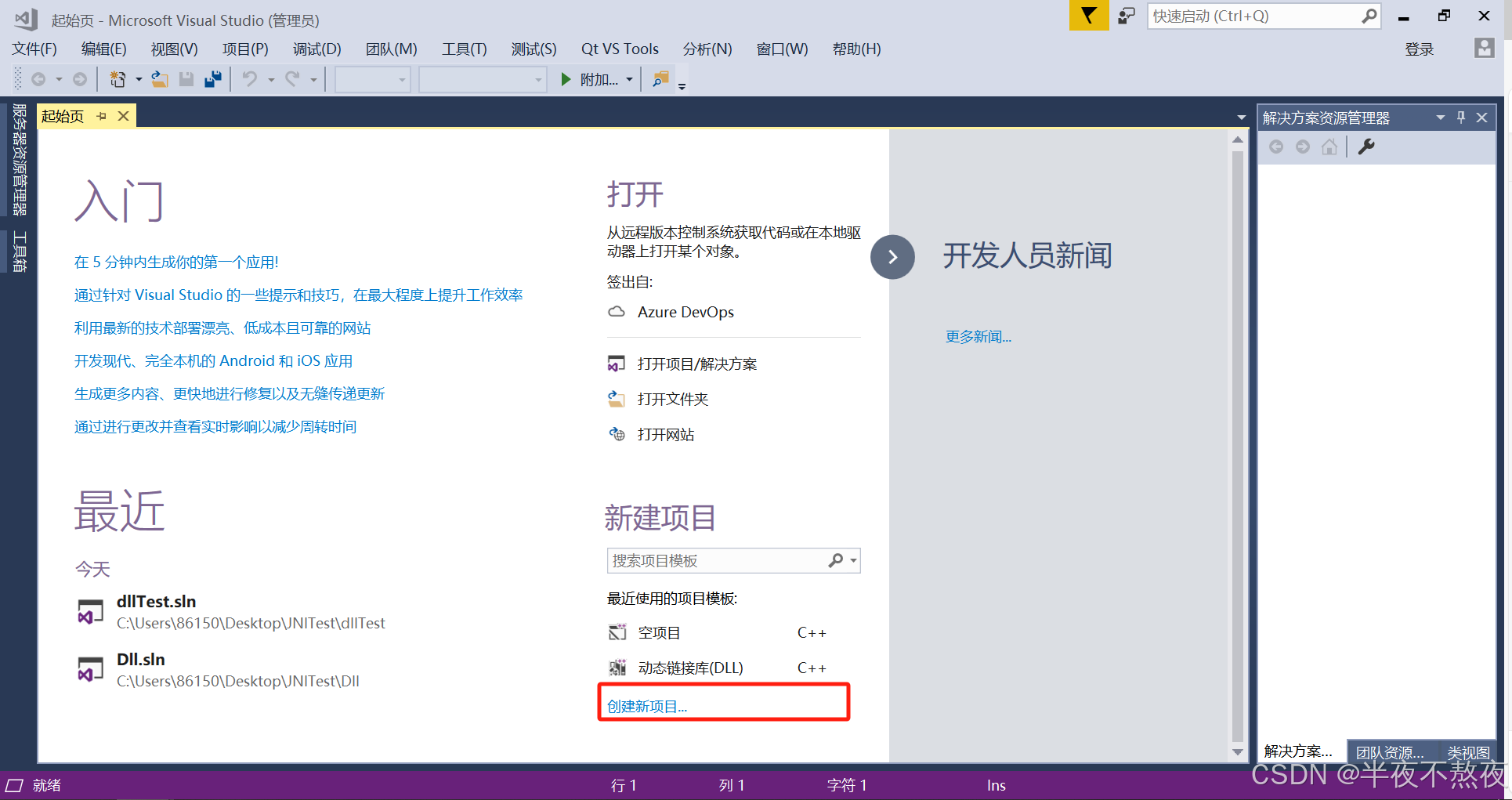Toggle auto-hide pin on Solution Explorer
This screenshot has width=1512, height=800.
[1460, 117]
